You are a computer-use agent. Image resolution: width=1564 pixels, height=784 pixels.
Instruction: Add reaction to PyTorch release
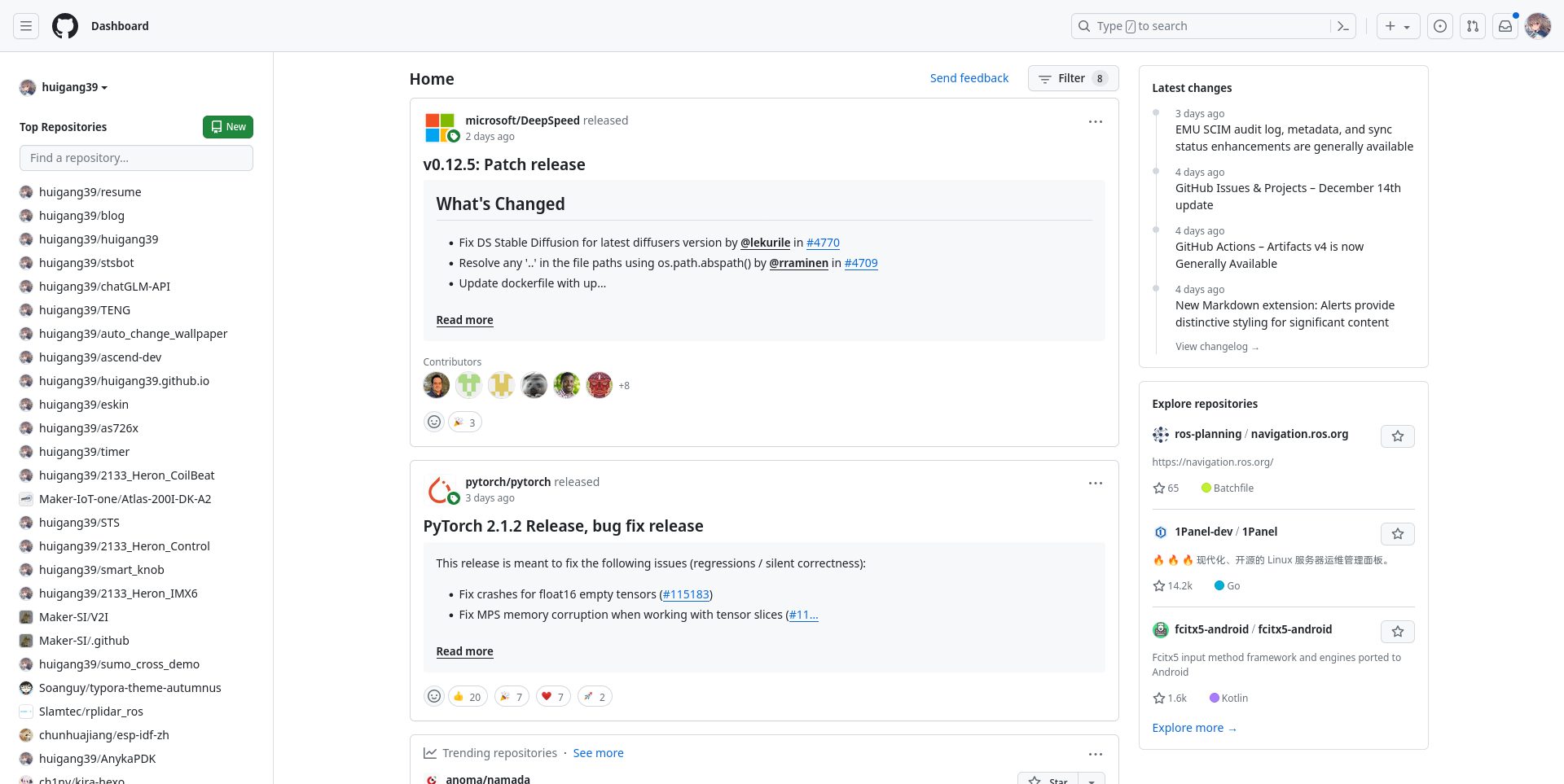(x=434, y=696)
